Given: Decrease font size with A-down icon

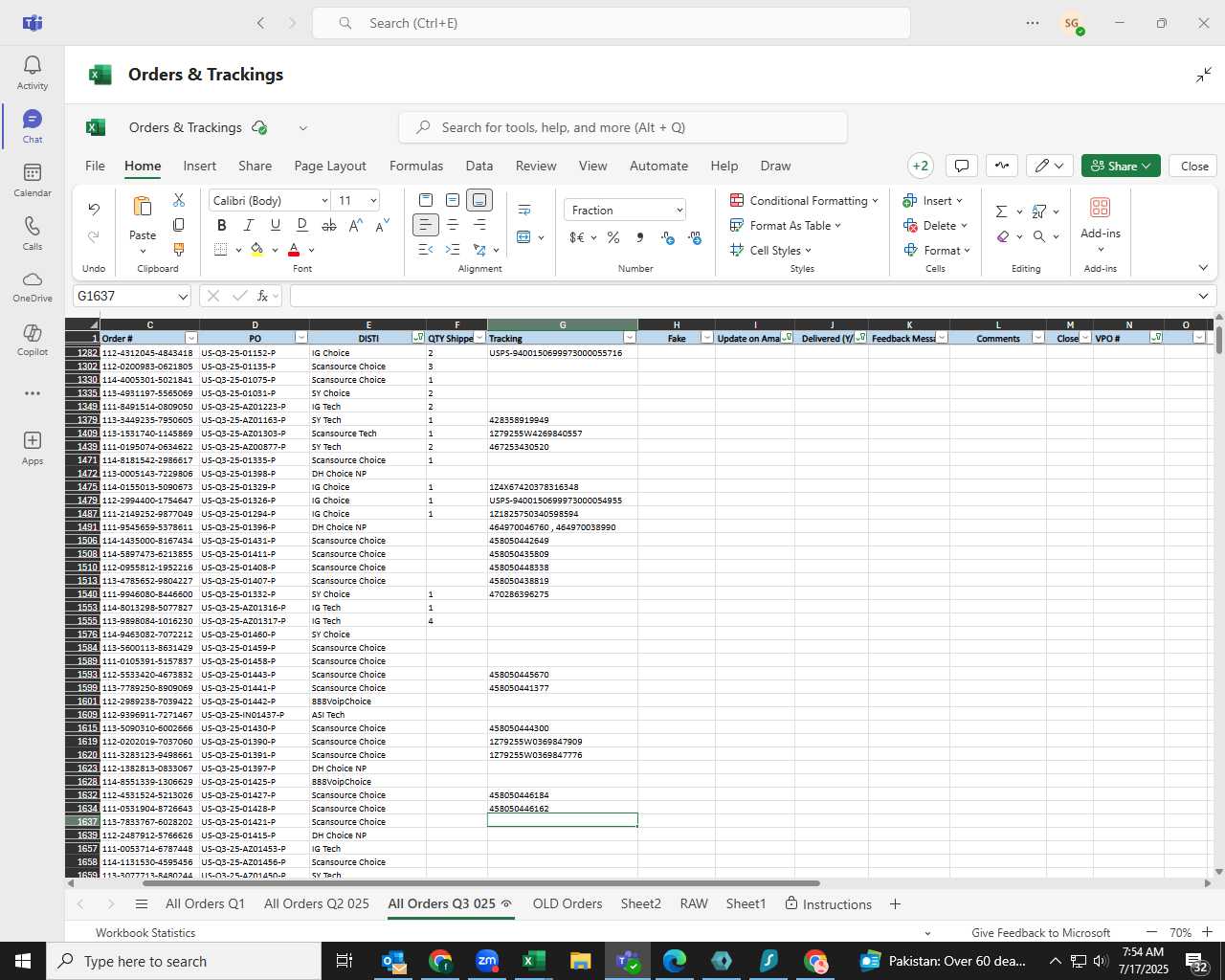Looking at the screenshot, I should click(382, 225).
